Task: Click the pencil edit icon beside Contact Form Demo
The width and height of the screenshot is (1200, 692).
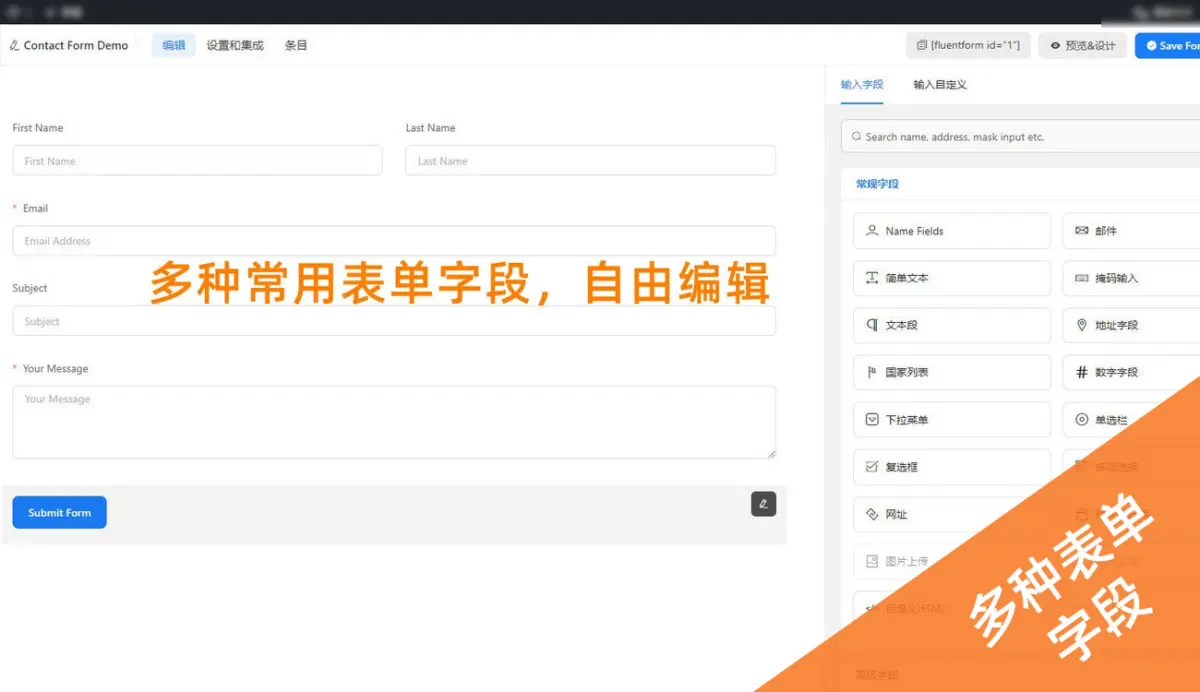Action: tap(13, 45)
